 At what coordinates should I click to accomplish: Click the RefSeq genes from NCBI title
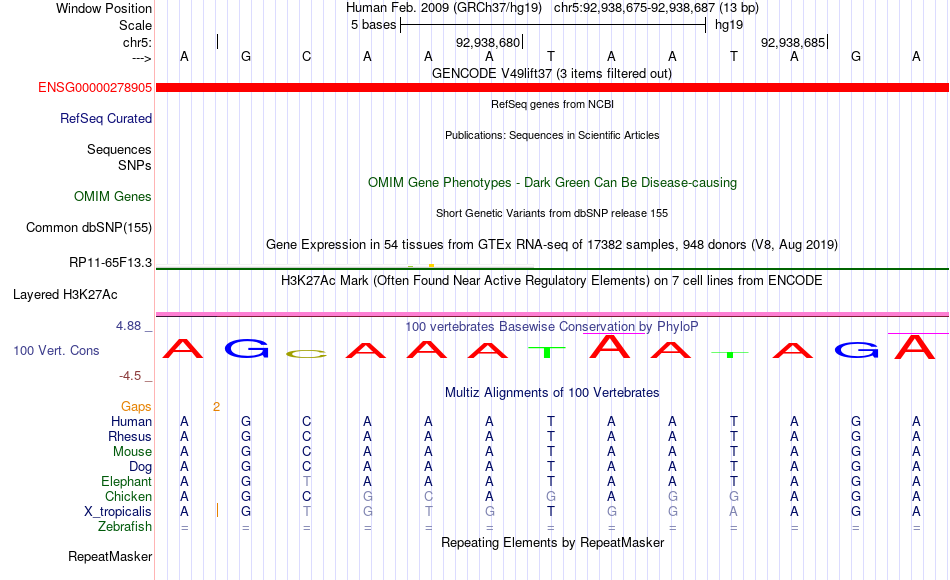pyautogui.click(x=552, y=105)
